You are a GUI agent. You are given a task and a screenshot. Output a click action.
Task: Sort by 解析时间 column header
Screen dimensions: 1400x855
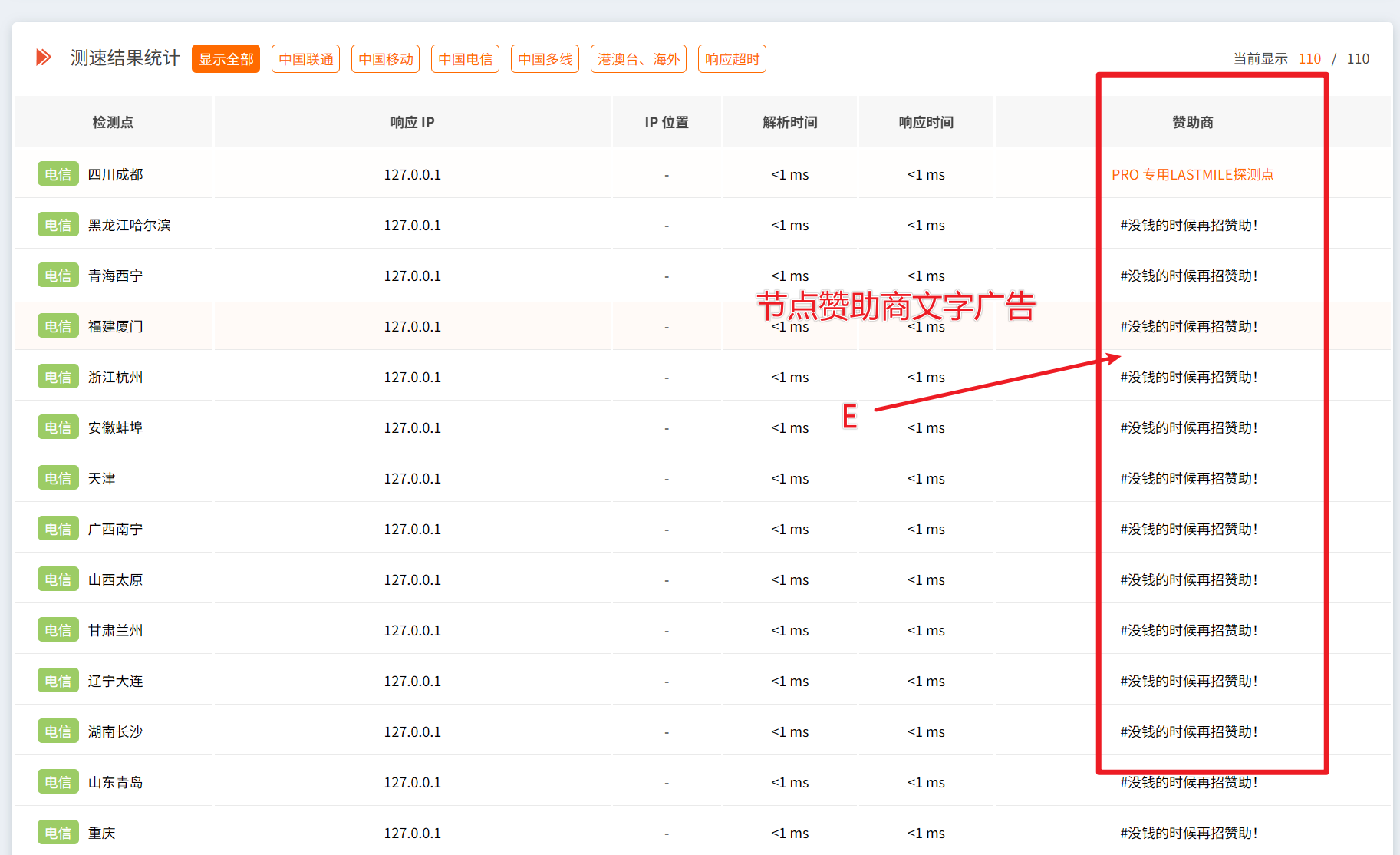point(789,122)
